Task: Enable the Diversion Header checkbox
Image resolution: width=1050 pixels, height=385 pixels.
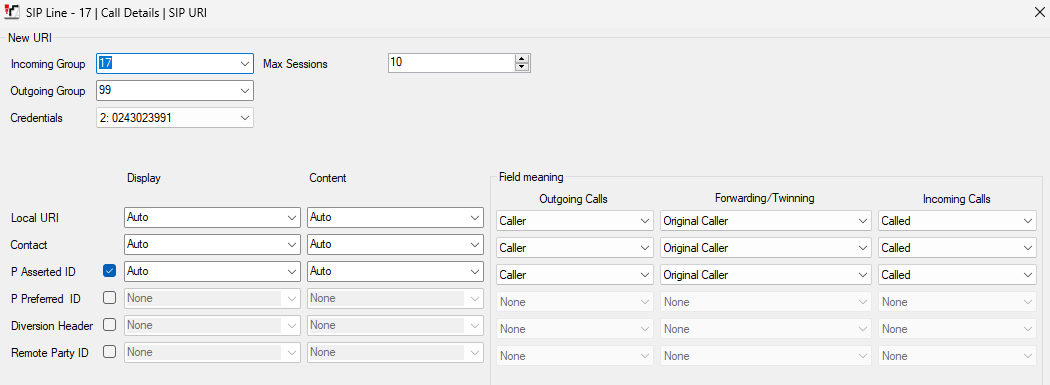Action: pyautogui.click(x=110, y=324)
